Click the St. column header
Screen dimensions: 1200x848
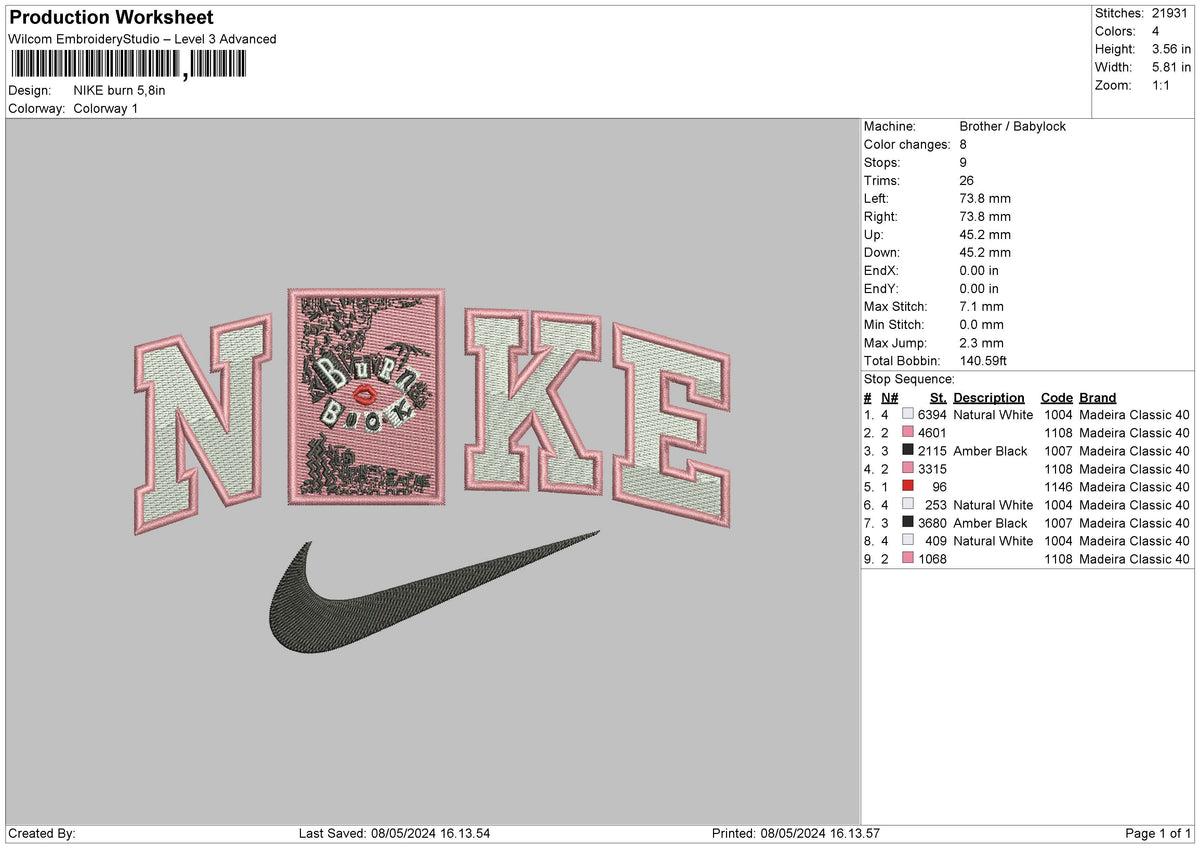pos(938,398)
